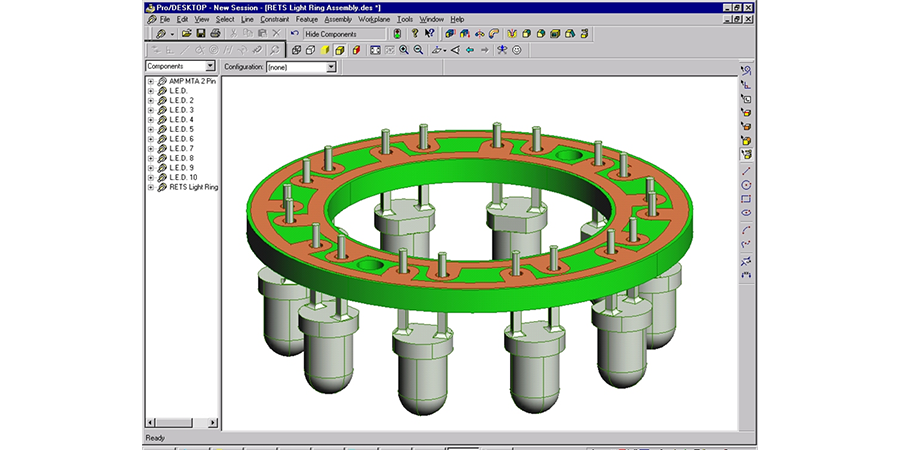Screen dimensions: 900x450
Task: Expand the AMP MTA 2 Pin node
Action: click(x=151, y=81)
